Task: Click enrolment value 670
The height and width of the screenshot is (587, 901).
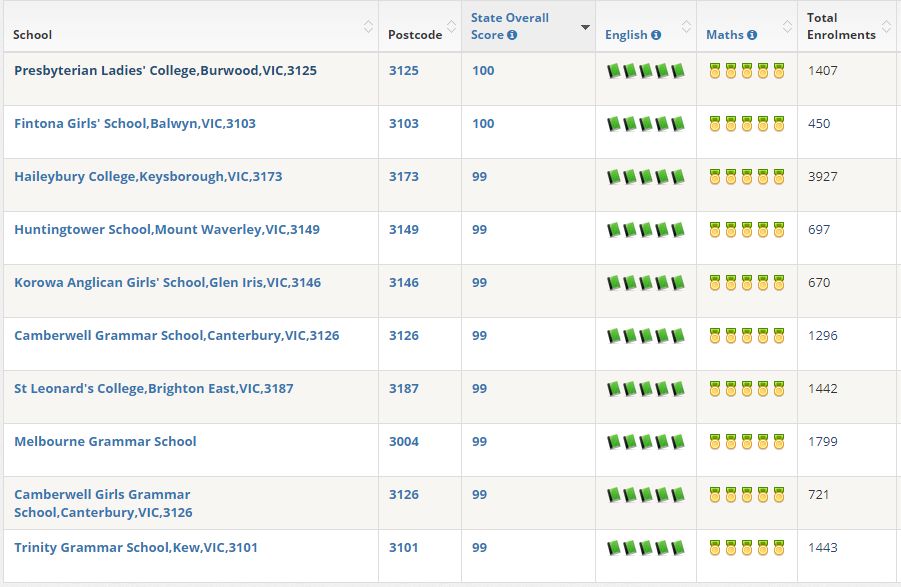Action: [x=819, y=283]
